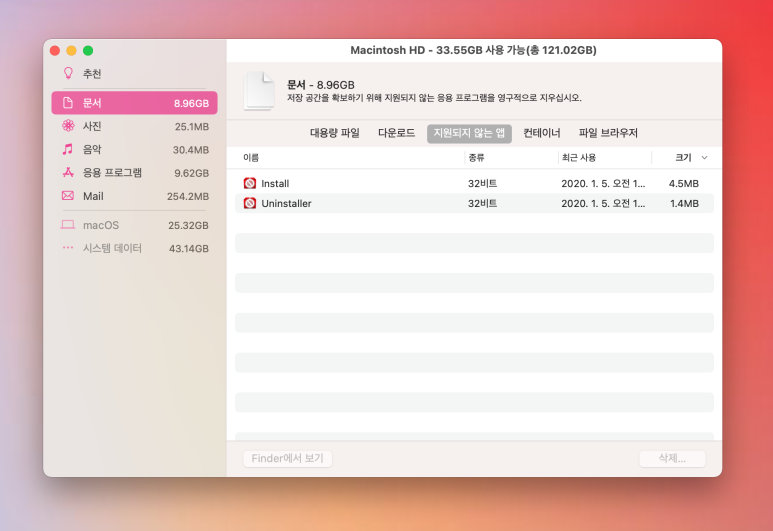The image size is (773, 531).
Task: Switch to the 다운로드 tab
Action: [396, 133]
